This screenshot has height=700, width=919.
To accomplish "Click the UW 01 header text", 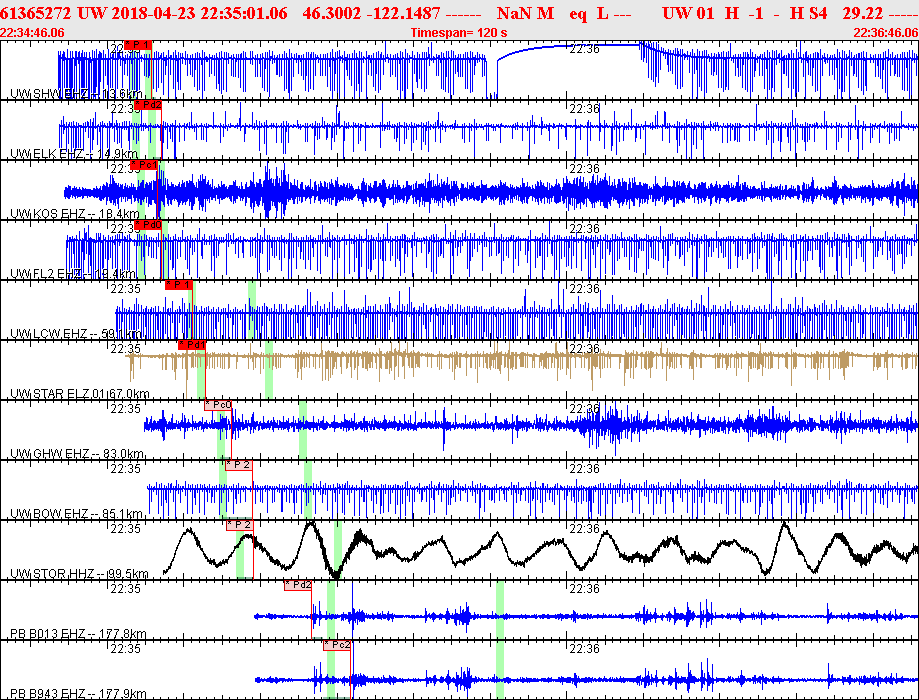I will pos(687,13).
